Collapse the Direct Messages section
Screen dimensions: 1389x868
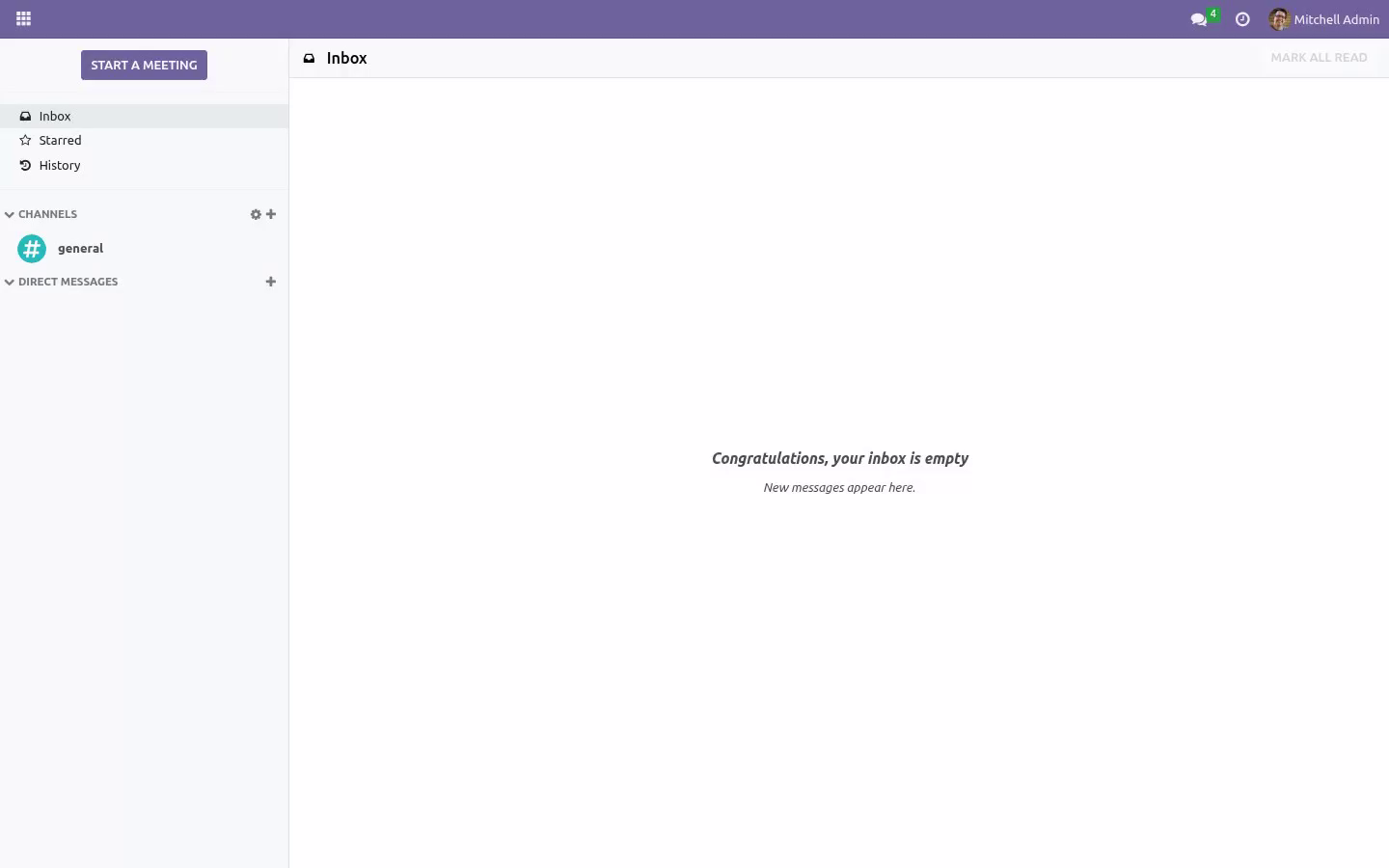(x=62, y=282)
